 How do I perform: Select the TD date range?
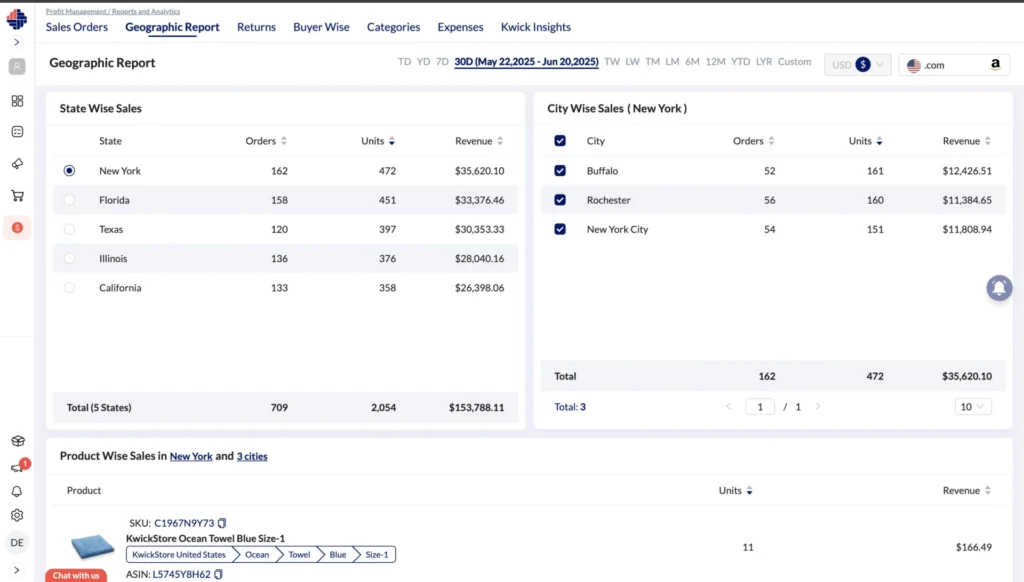point(405,62)
